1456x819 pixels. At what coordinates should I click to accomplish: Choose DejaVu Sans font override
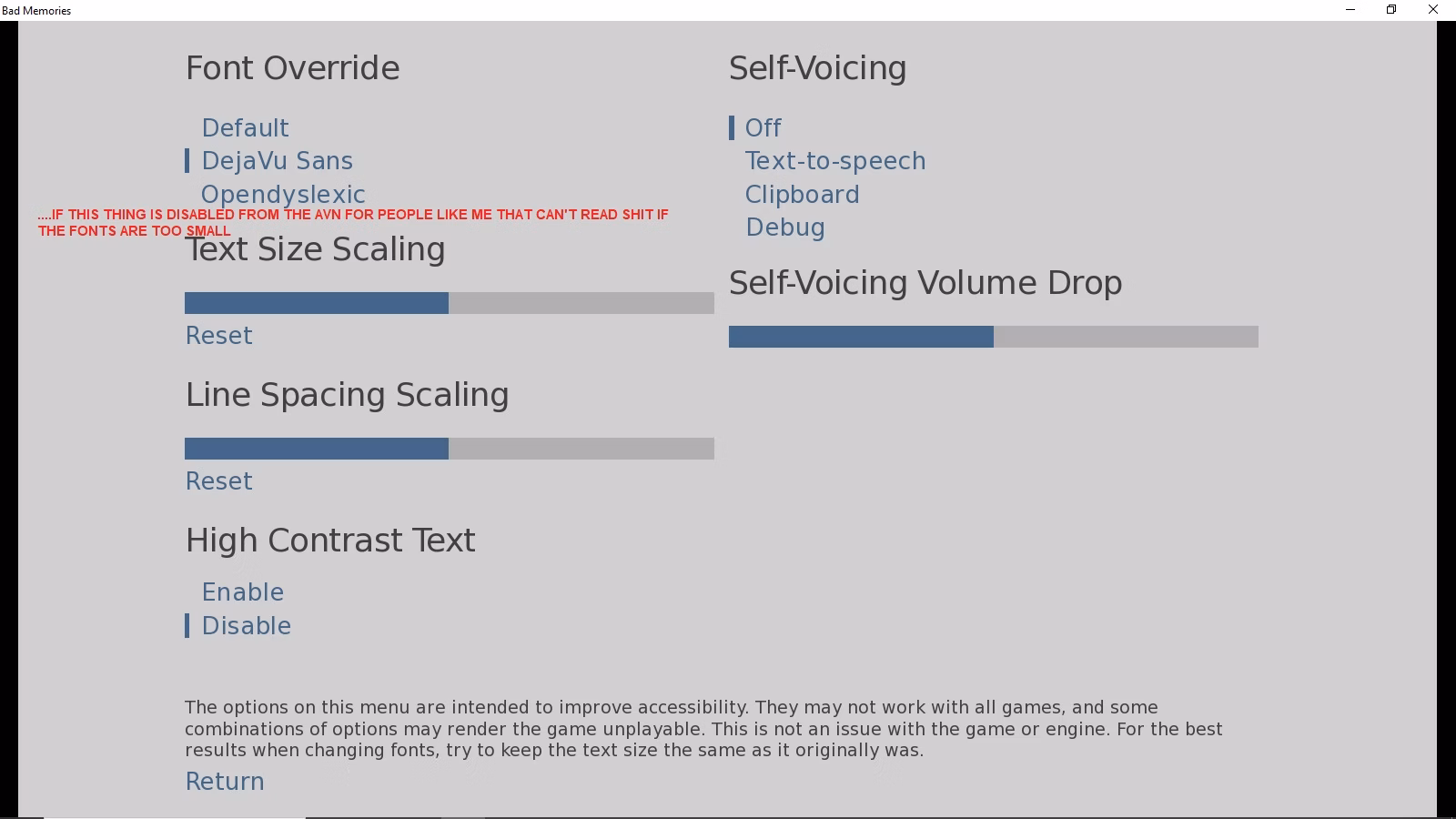(x=277, y=161)
